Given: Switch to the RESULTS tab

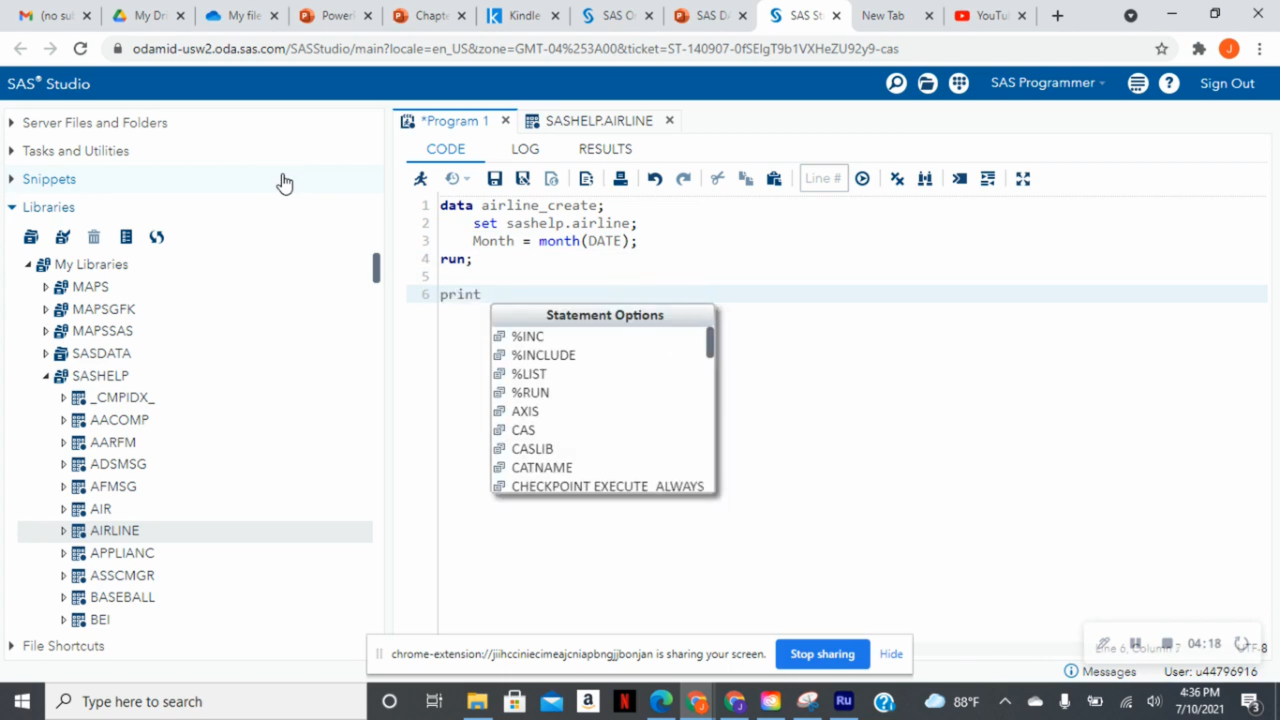Looking at the screenshot, I should [605, 149].
